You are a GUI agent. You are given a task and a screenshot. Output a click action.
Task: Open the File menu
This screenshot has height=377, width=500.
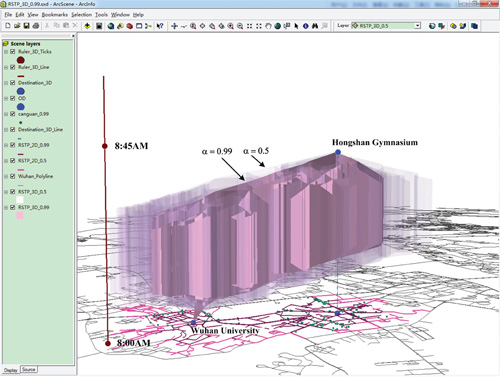point(8,15)
